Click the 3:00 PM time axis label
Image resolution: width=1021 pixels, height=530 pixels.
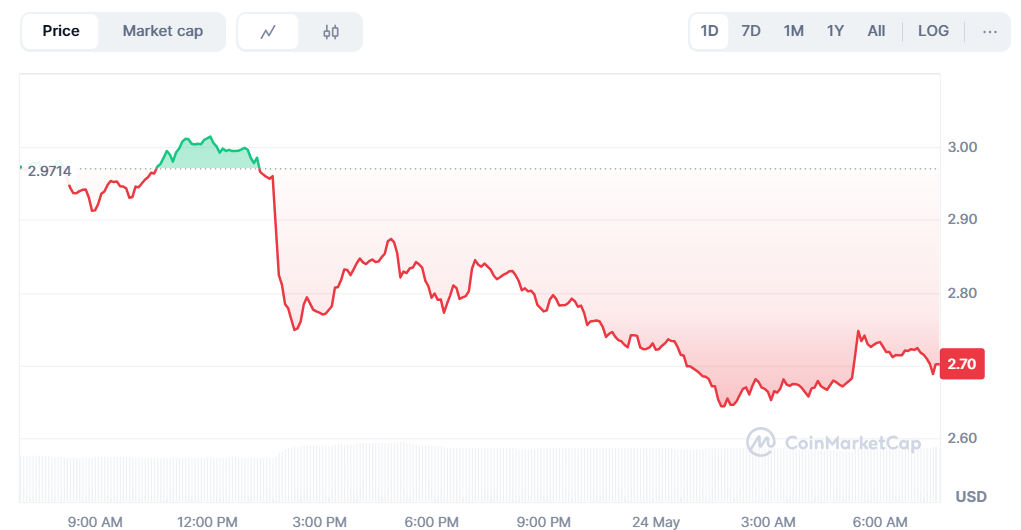coord(319,522)
